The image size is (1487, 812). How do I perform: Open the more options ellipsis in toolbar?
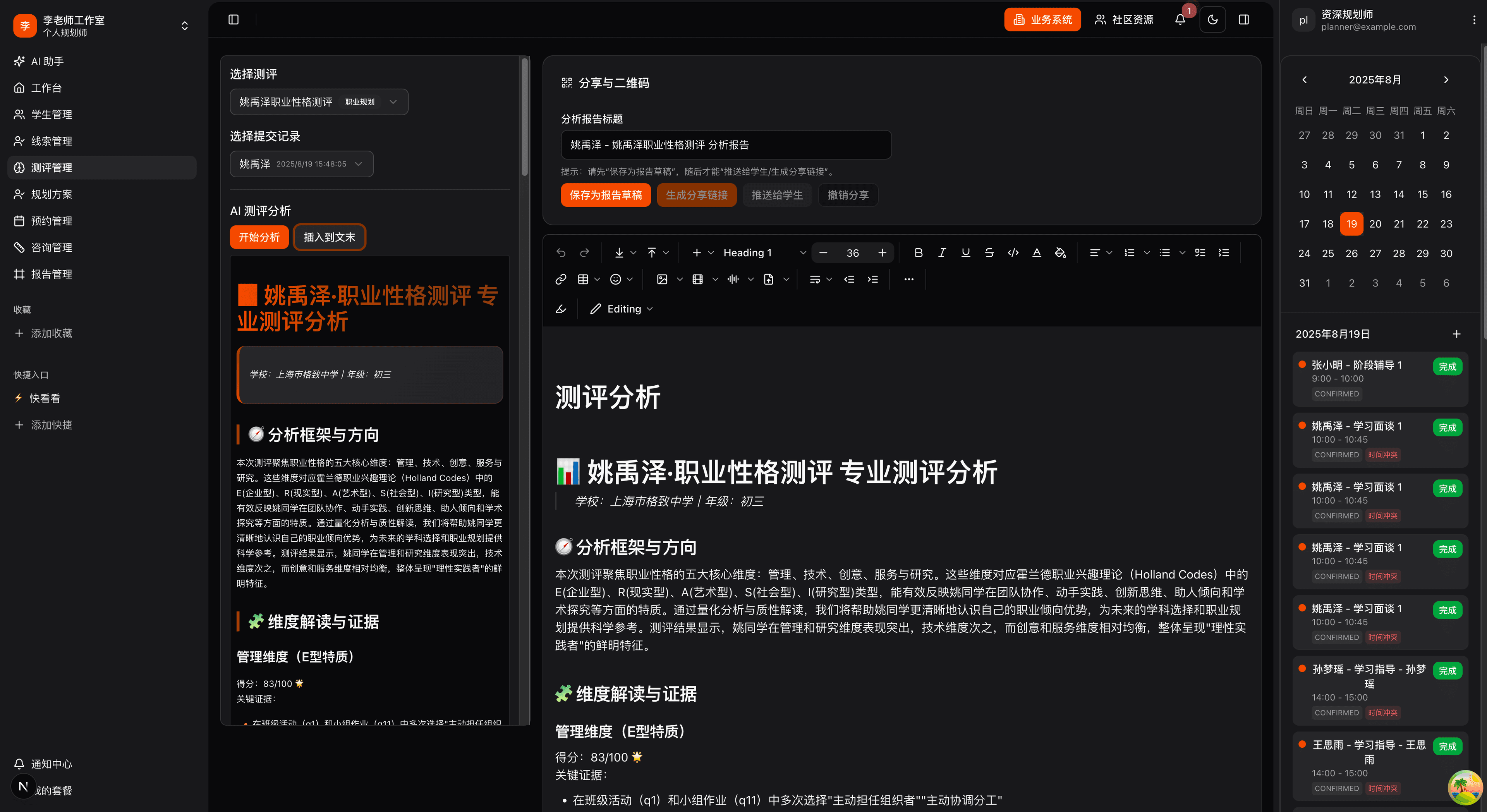click(908, 279)
